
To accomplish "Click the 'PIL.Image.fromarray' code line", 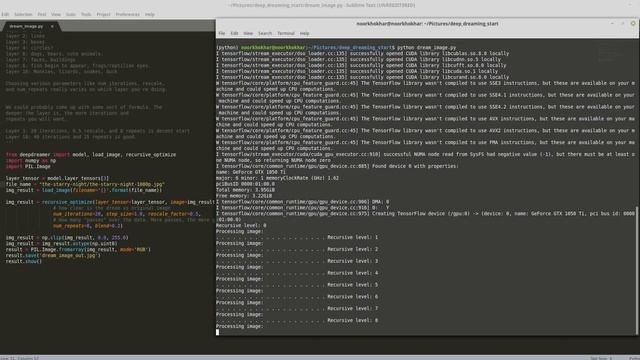I will click(x=78, y=249).
